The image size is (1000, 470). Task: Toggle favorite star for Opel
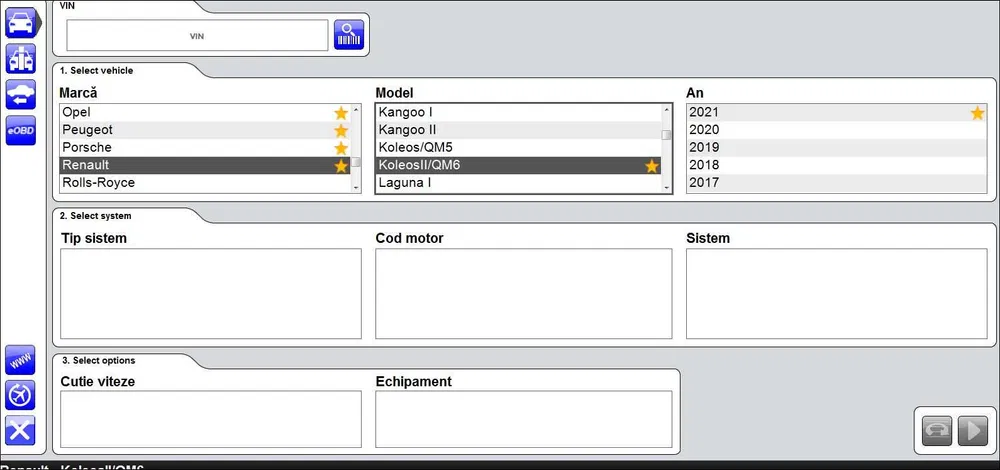point(341,113)
